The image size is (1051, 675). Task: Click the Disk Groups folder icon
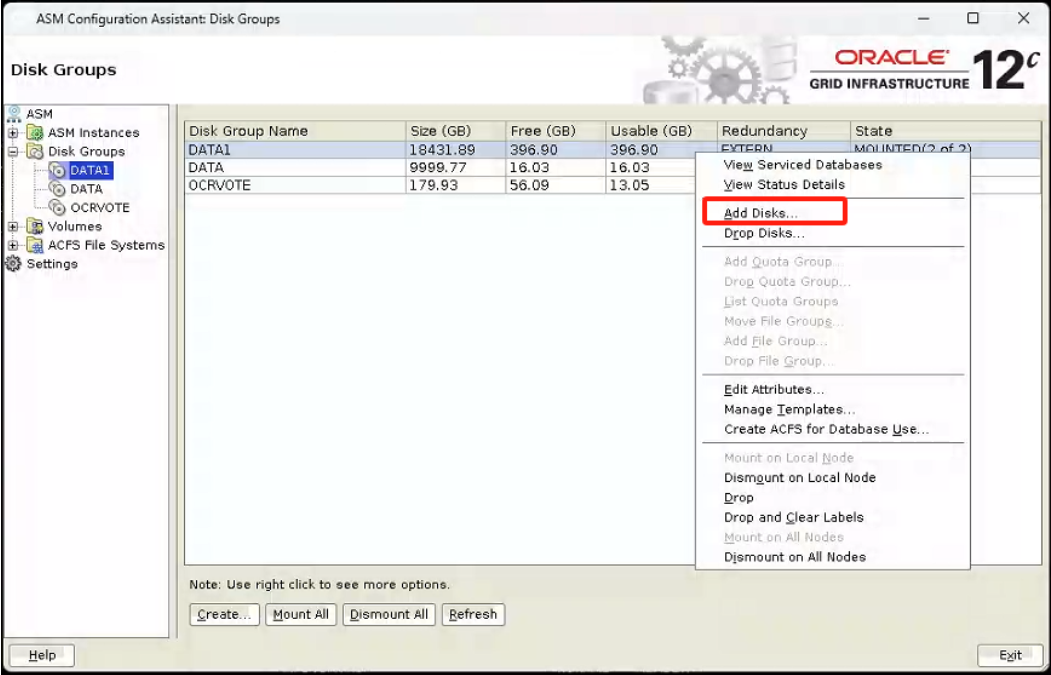(36, 151)
